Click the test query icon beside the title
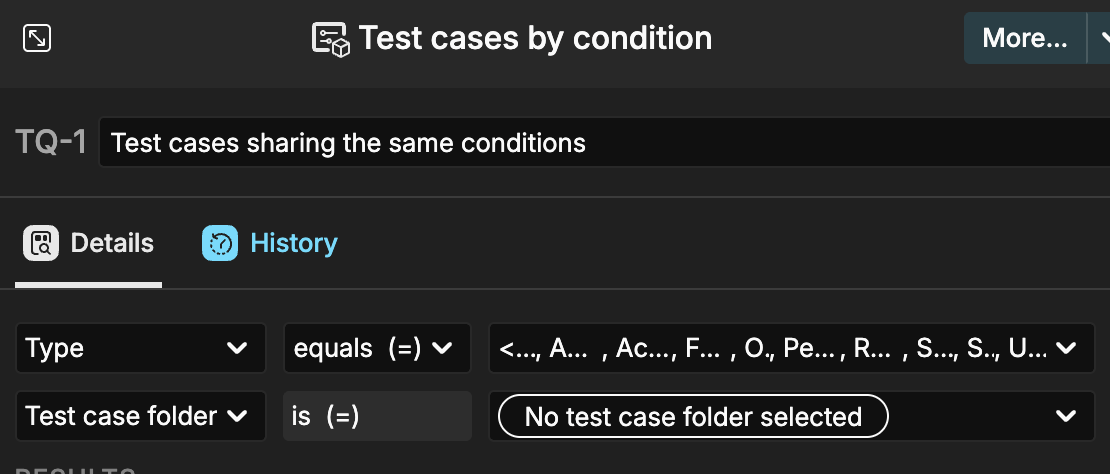Screen dimensions: 1110x474 coord(330,39)
